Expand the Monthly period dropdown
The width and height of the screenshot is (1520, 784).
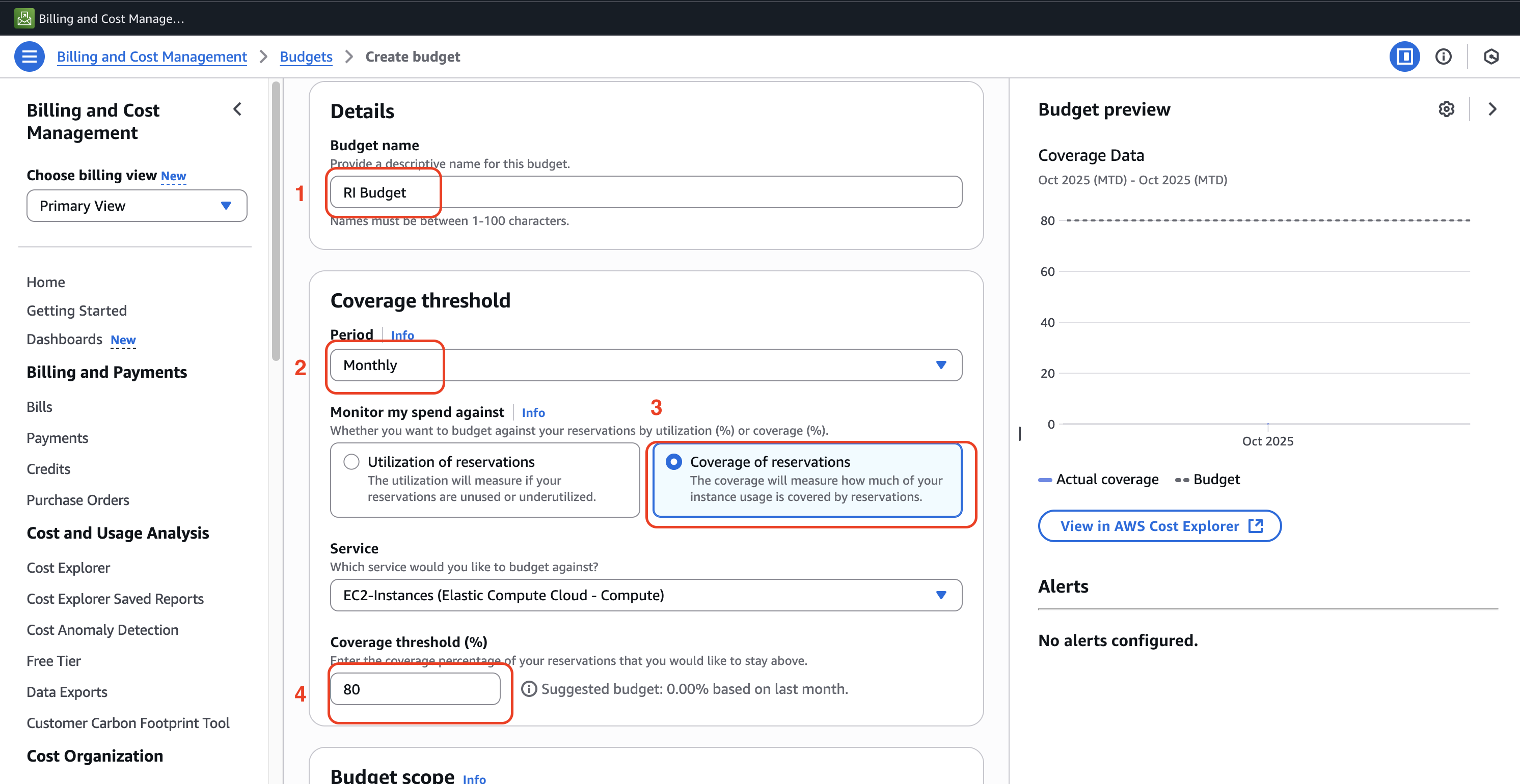click(x=645, y=365)
